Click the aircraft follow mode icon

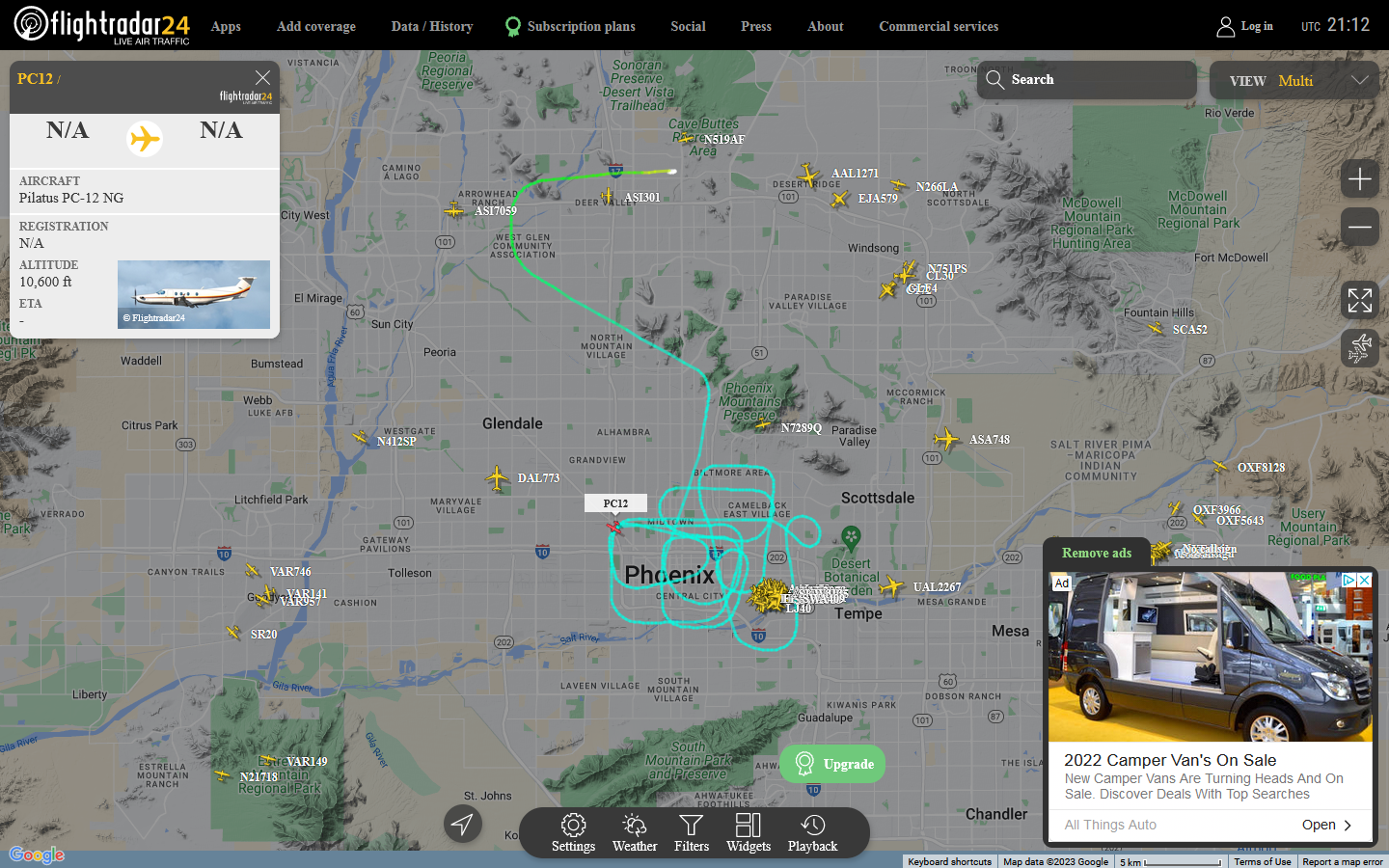point(1360,347)
